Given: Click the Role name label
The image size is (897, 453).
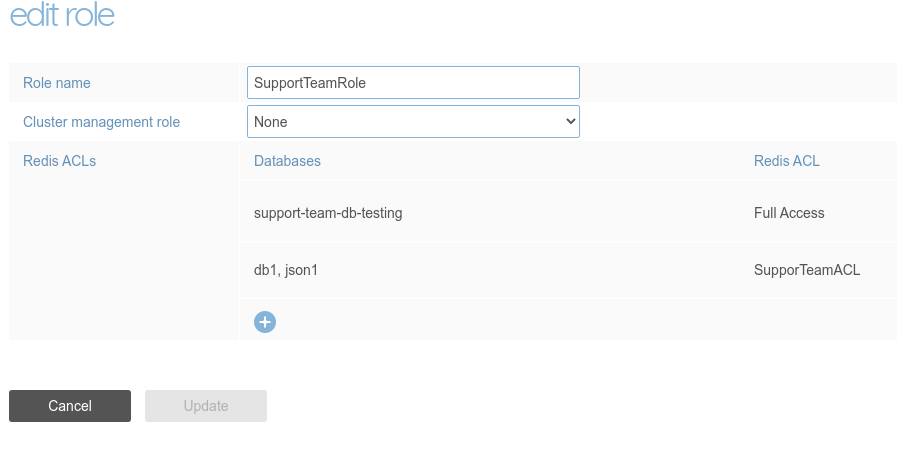Looking at the screenshot, I should pyautogui.click(x=57, y=83).
